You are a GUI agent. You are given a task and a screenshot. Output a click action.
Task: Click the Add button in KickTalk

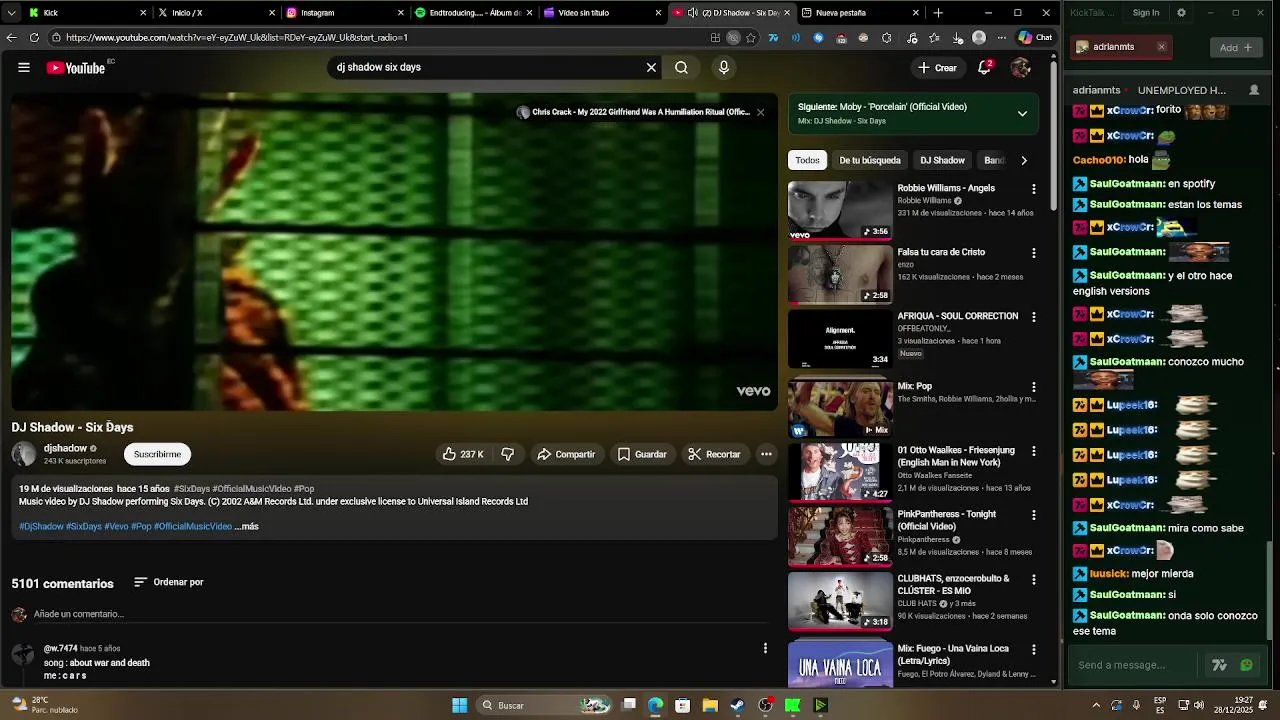point(1236,47)
